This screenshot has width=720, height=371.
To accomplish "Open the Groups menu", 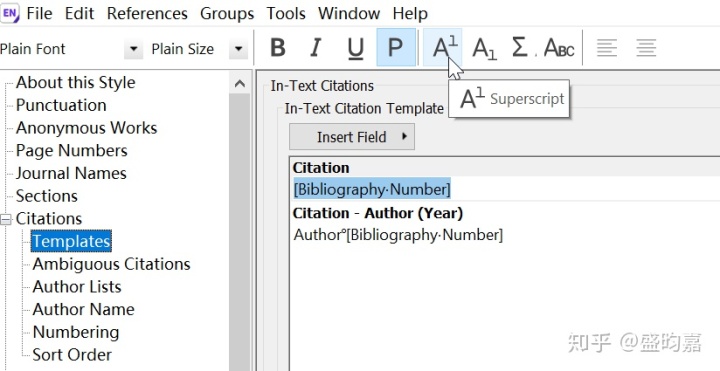I will pyautogui.click(x=227, y=13).
